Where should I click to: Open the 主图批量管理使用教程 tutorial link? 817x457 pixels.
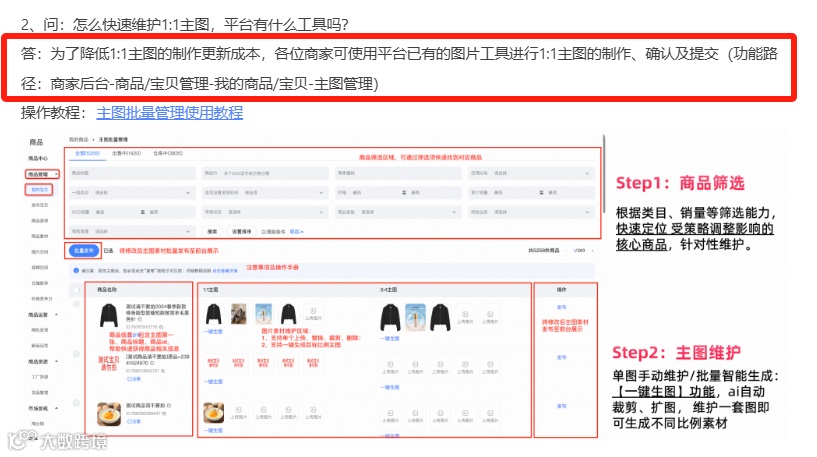tap(169, 113)
